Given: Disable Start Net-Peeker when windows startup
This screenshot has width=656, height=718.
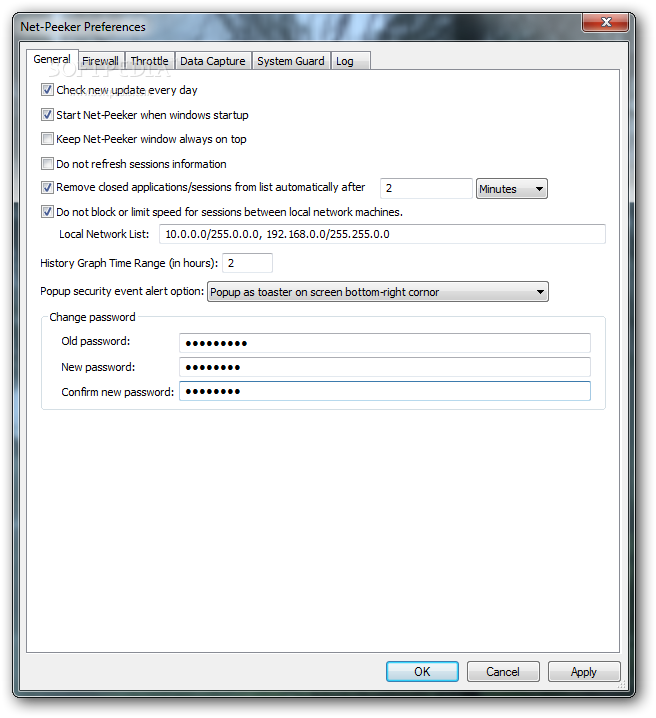Looking at the screenshot, I should (47, 114).
